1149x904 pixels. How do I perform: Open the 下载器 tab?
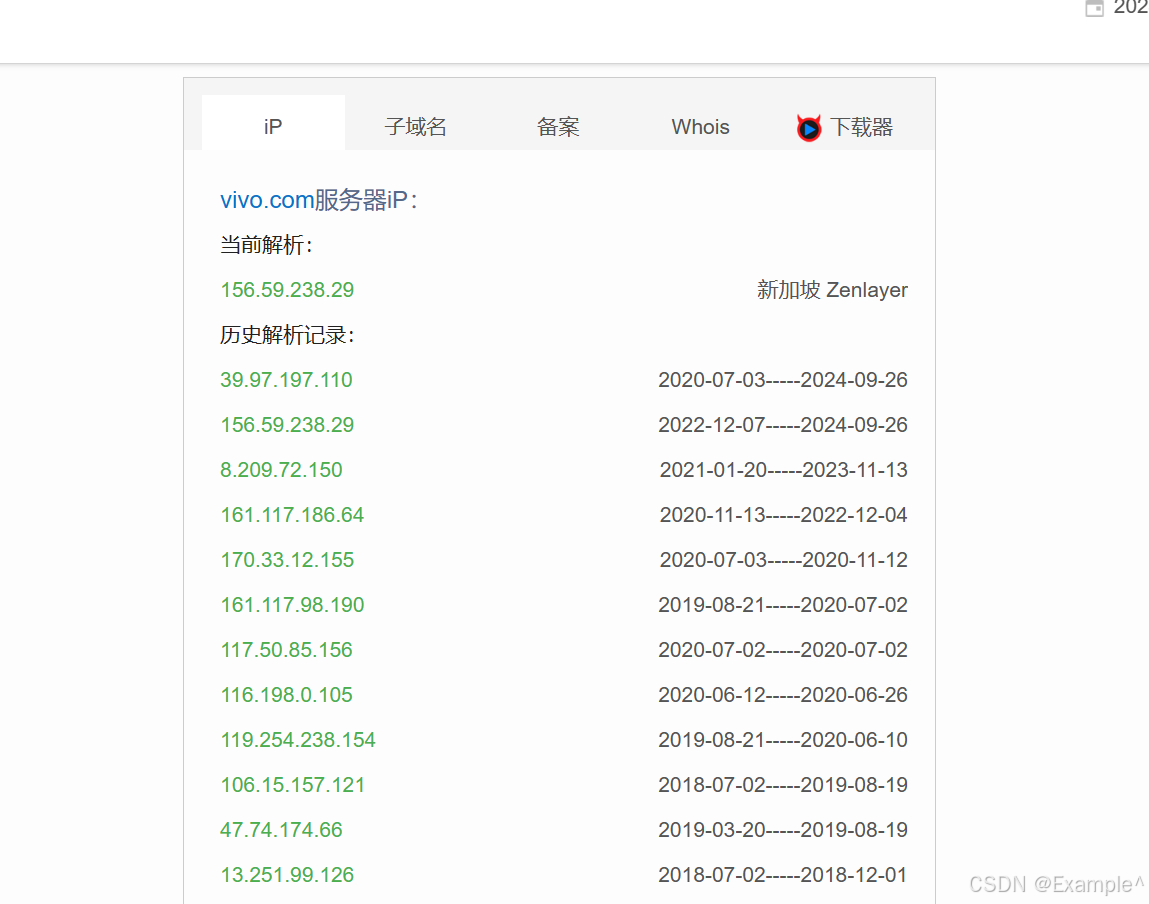[844, 127]
